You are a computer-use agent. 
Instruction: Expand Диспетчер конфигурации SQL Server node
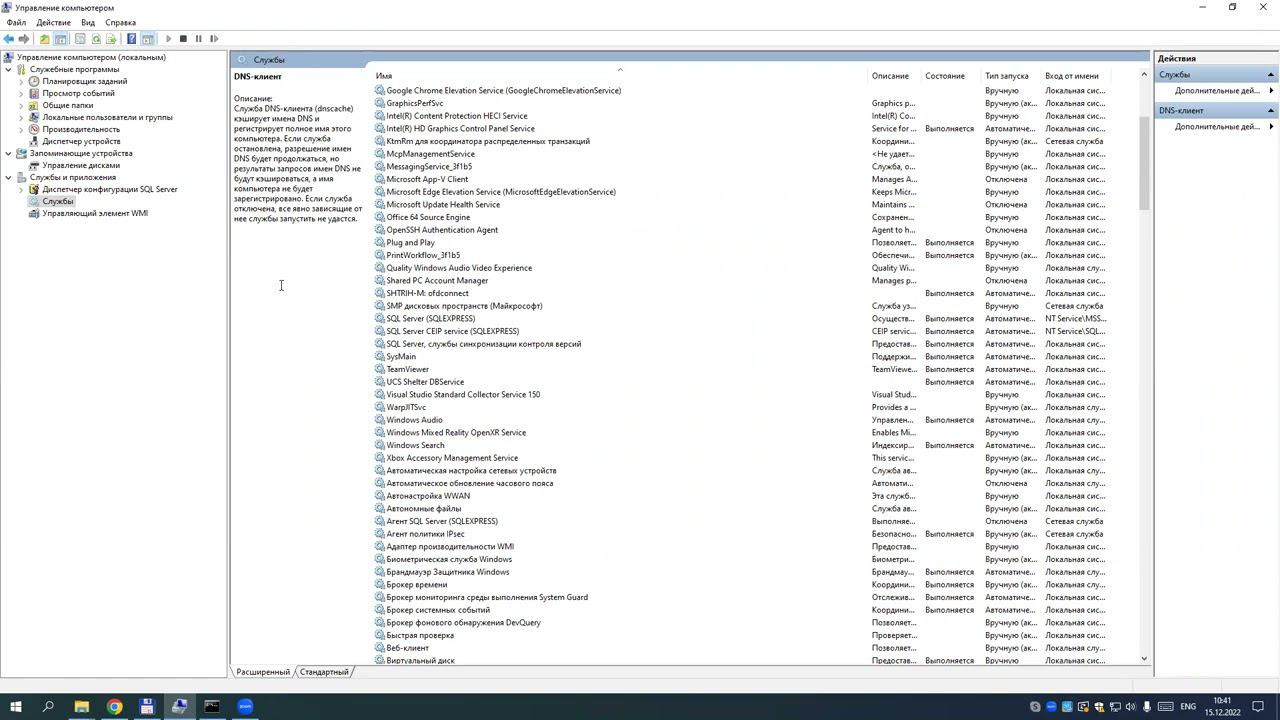click(21, 189)
